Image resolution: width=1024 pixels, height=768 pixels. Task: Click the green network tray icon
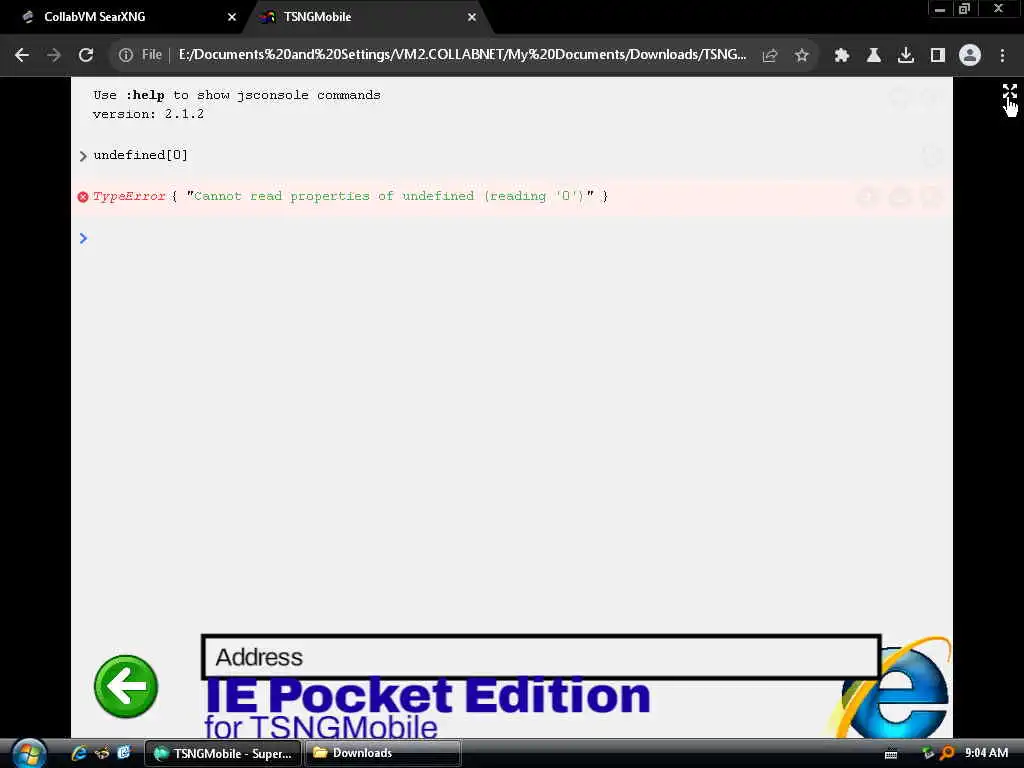928,754
